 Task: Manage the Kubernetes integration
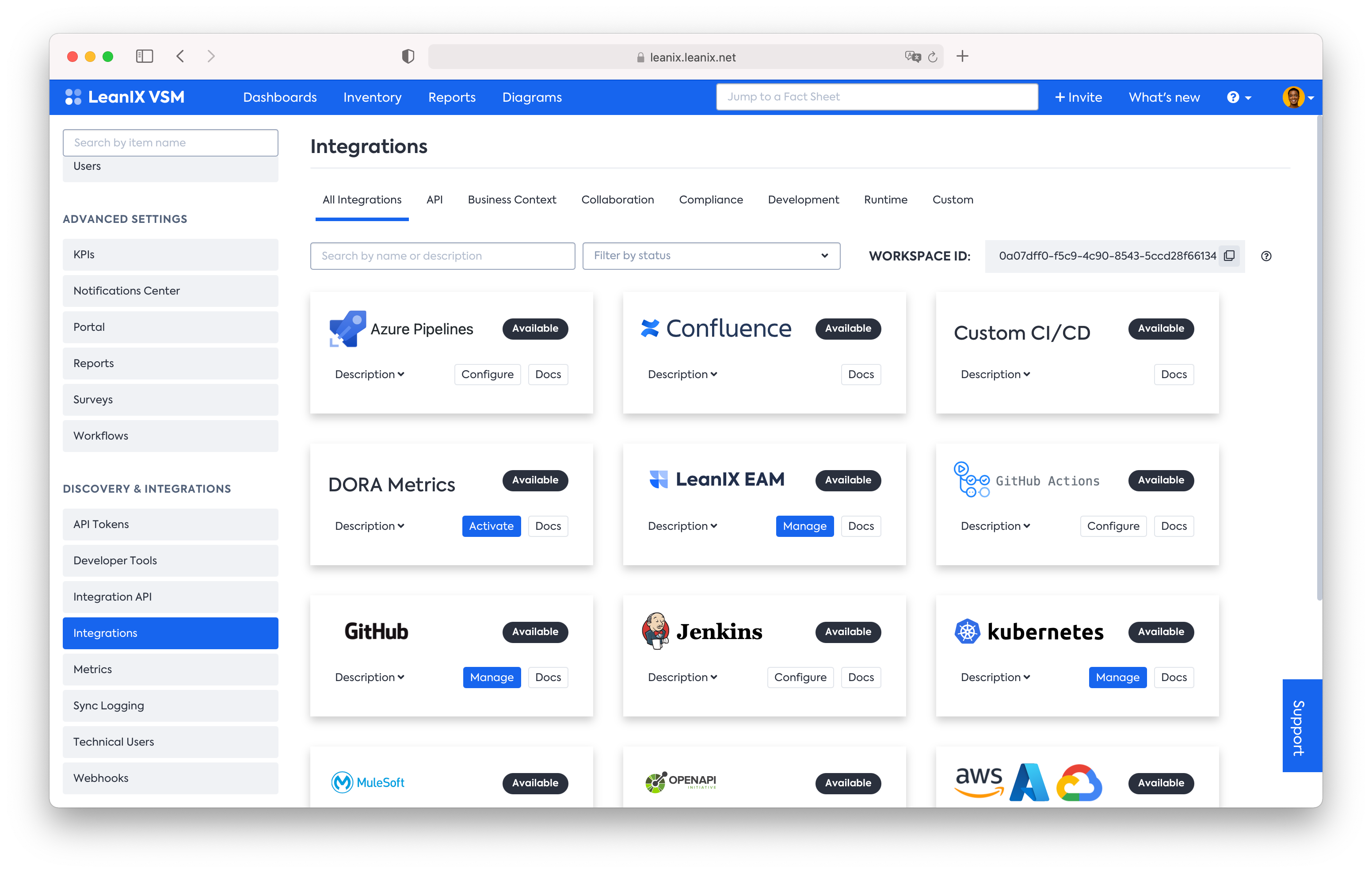1117,678
